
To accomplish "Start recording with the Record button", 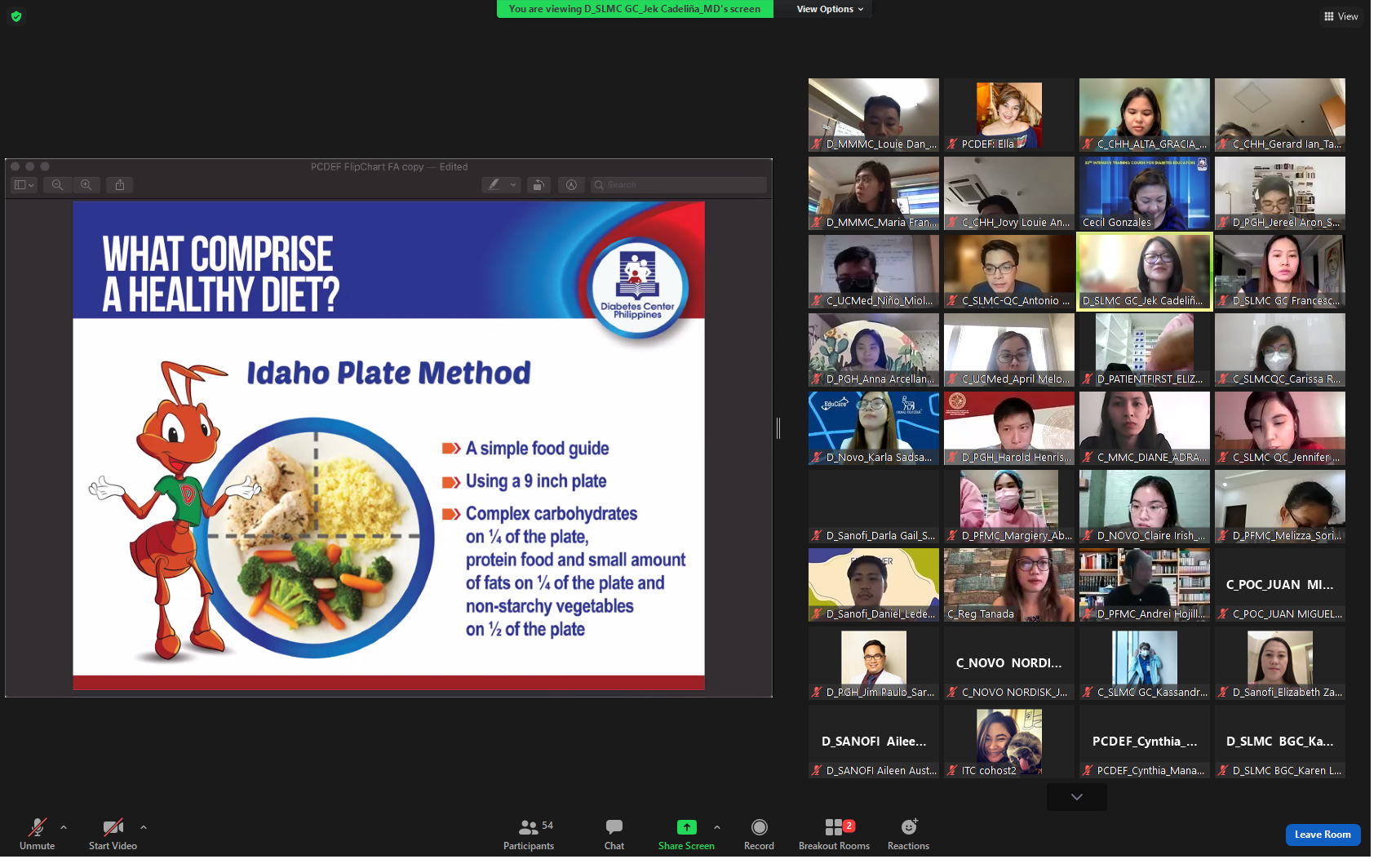I will [x=759, y=835].
